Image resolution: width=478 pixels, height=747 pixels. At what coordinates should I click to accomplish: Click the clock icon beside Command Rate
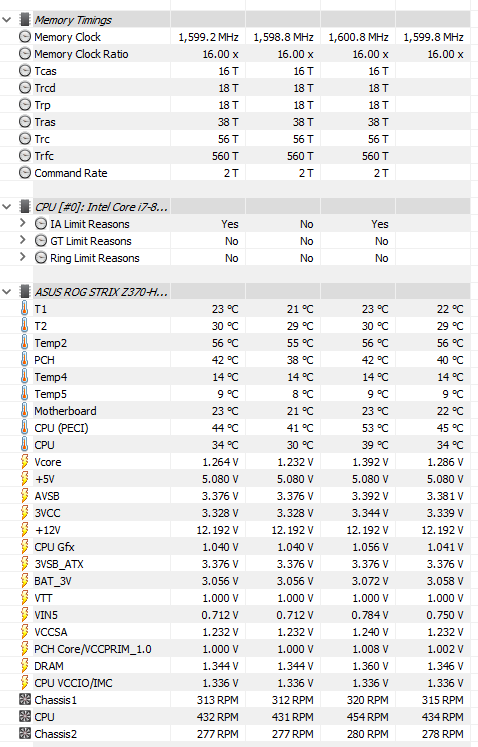pyautogui.click(x=25, y=172)
